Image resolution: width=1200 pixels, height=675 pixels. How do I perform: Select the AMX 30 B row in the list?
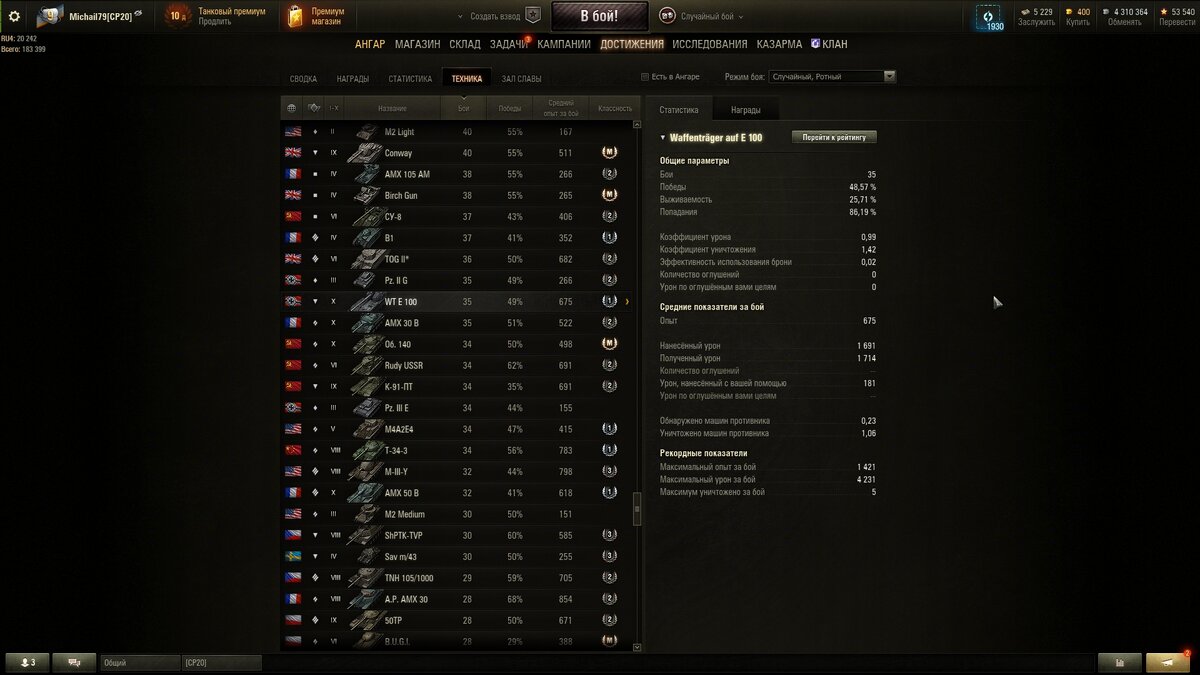(458, 323)
